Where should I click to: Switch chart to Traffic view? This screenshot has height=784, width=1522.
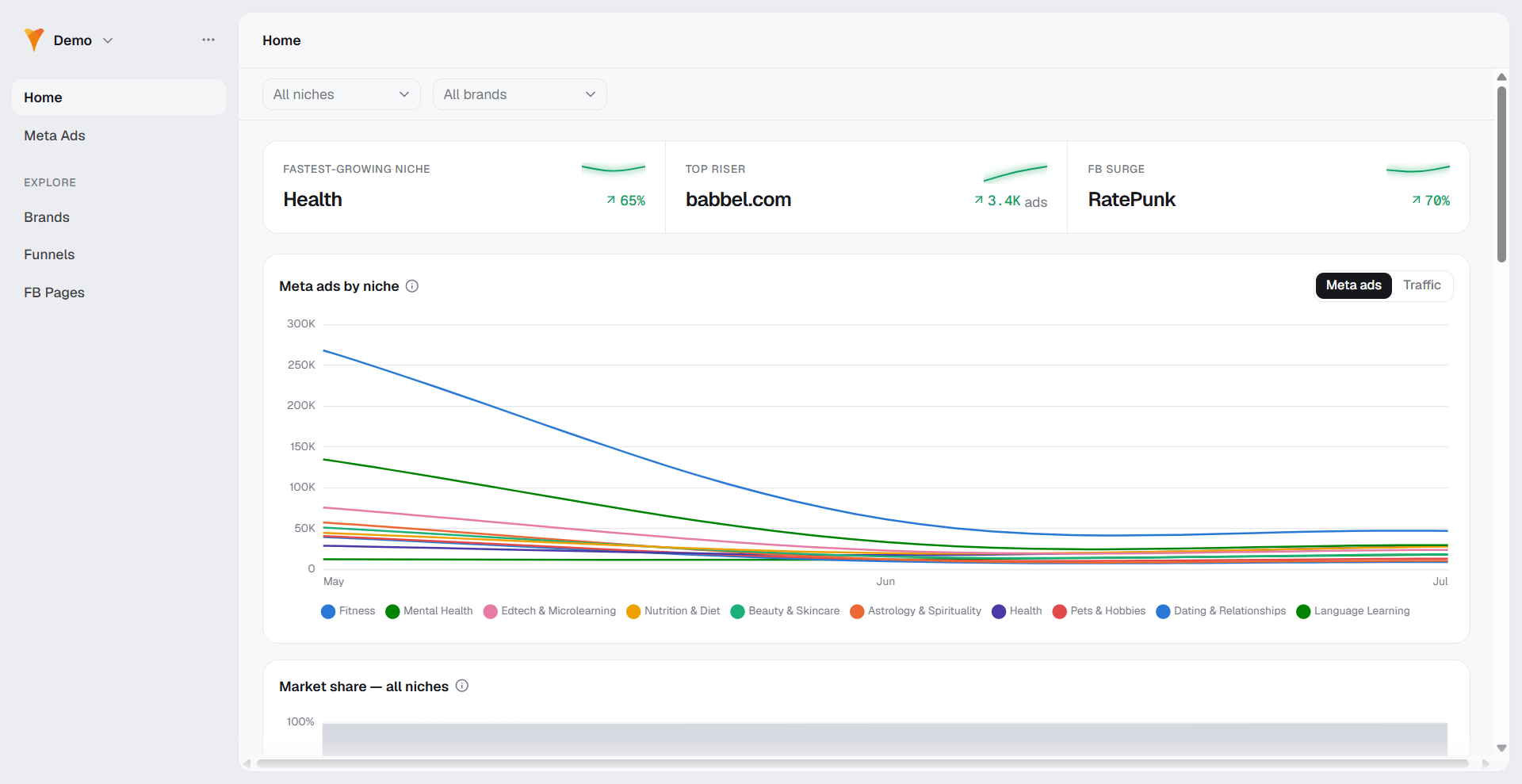[x=1422, y=285]
